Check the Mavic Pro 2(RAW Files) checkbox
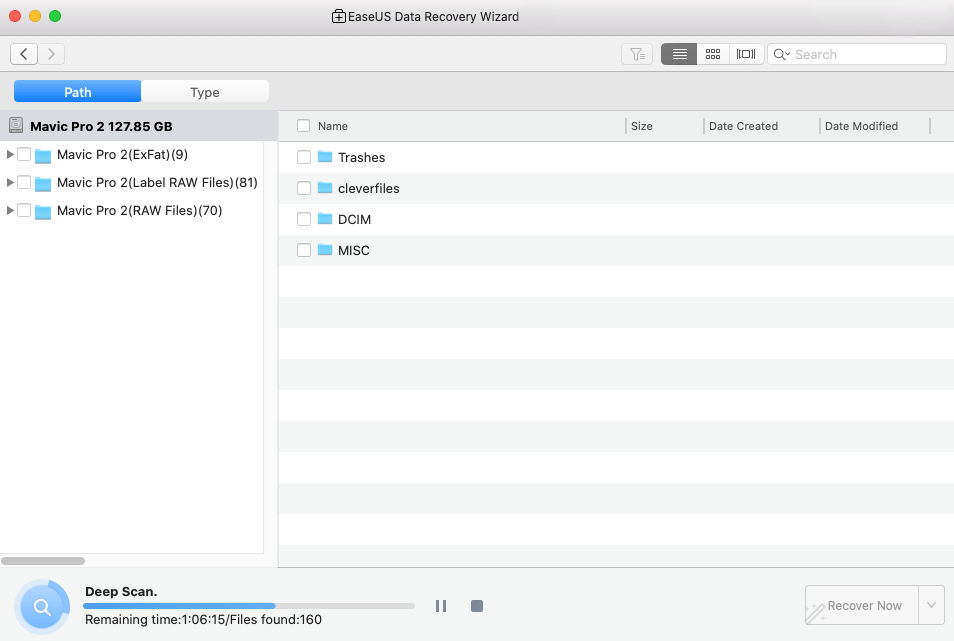The height and width of the screenshot is (641, 954). tap(24, 210)
